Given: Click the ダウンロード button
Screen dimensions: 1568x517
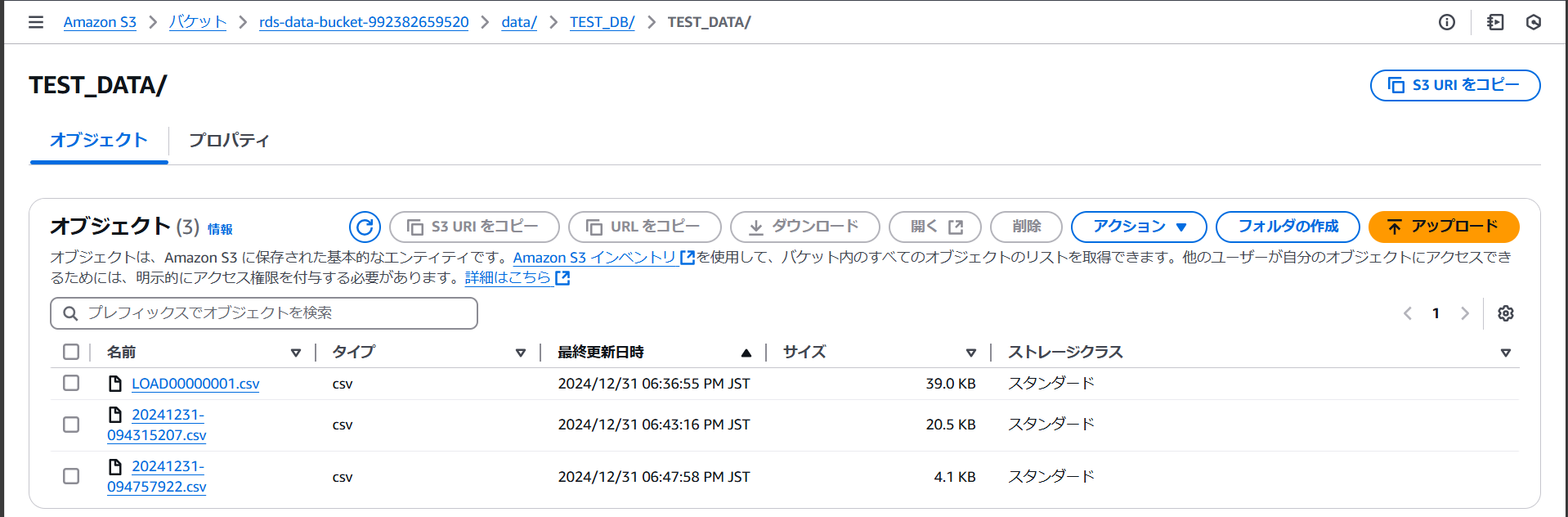Looking at the screenshot, I should click(x=805, y=227).
